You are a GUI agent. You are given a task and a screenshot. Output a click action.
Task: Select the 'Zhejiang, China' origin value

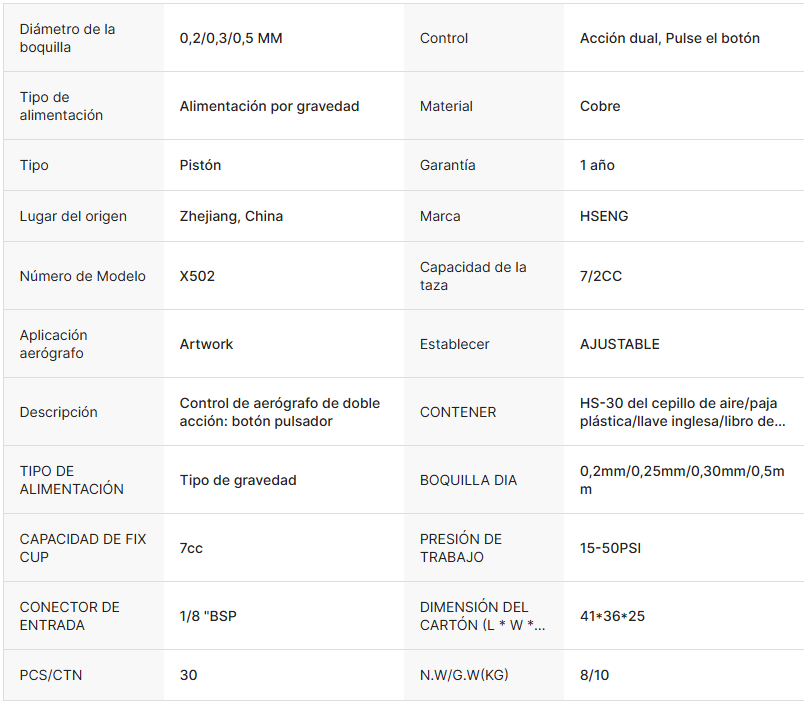coord(231,216)
